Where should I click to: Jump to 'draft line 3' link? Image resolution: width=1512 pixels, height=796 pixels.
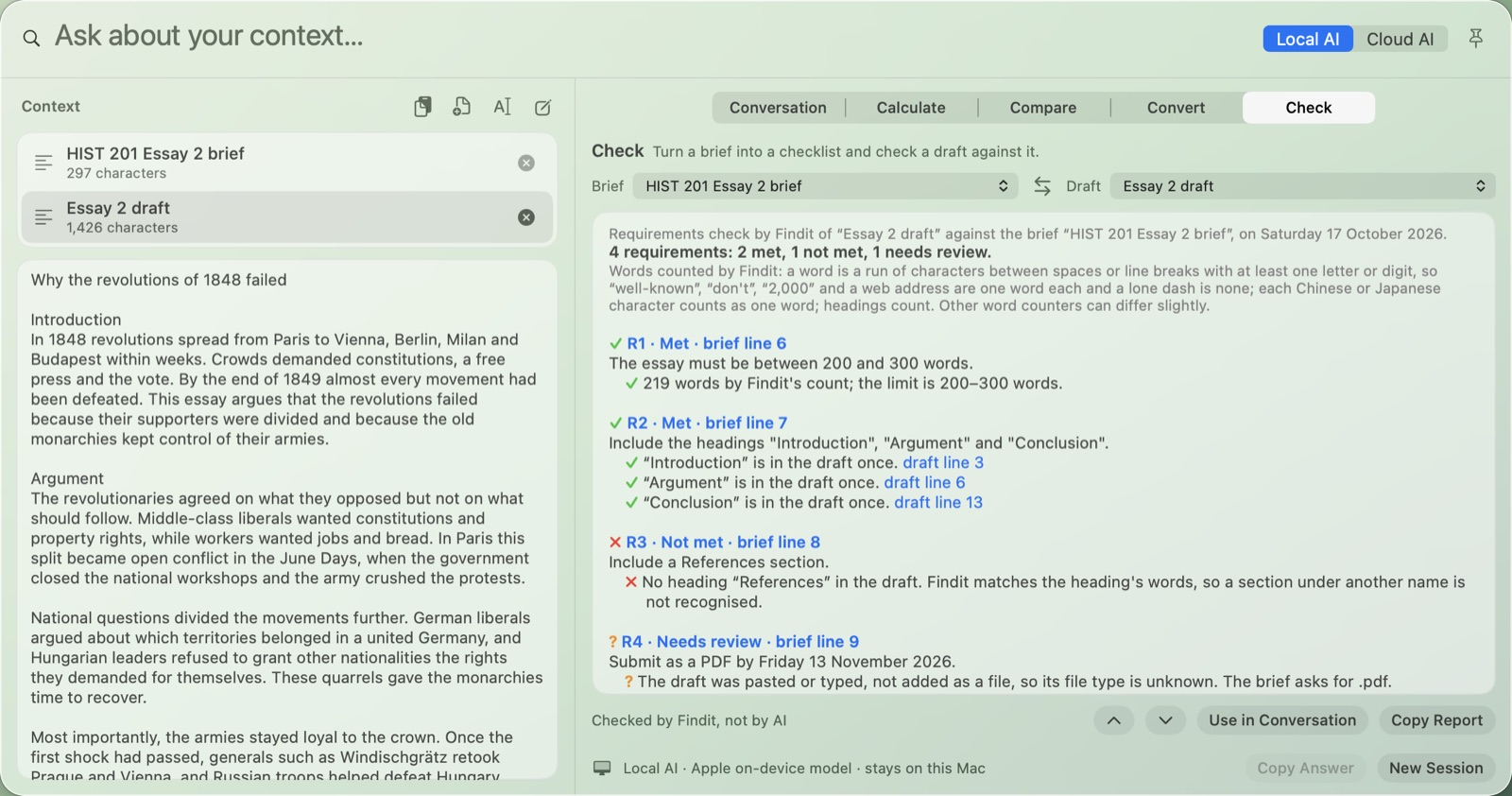(x=943, y=462)
